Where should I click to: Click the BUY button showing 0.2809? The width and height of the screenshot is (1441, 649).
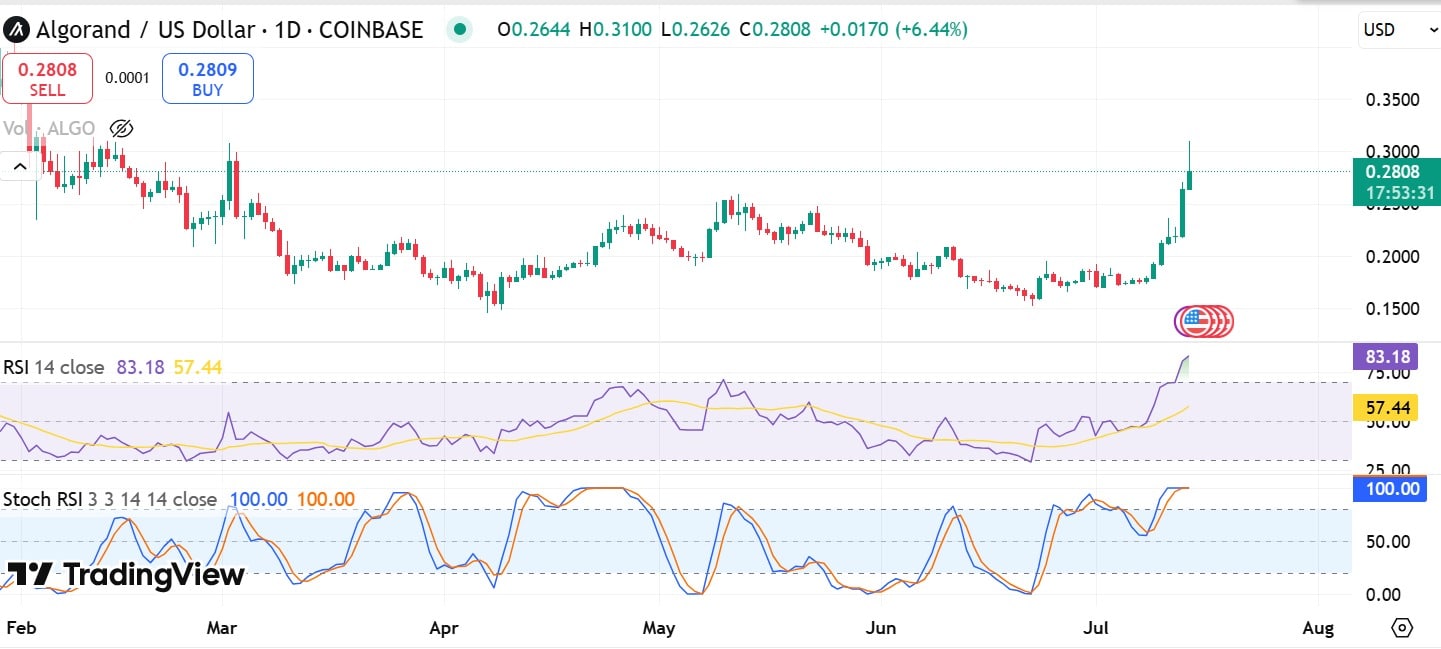(207, 78)
